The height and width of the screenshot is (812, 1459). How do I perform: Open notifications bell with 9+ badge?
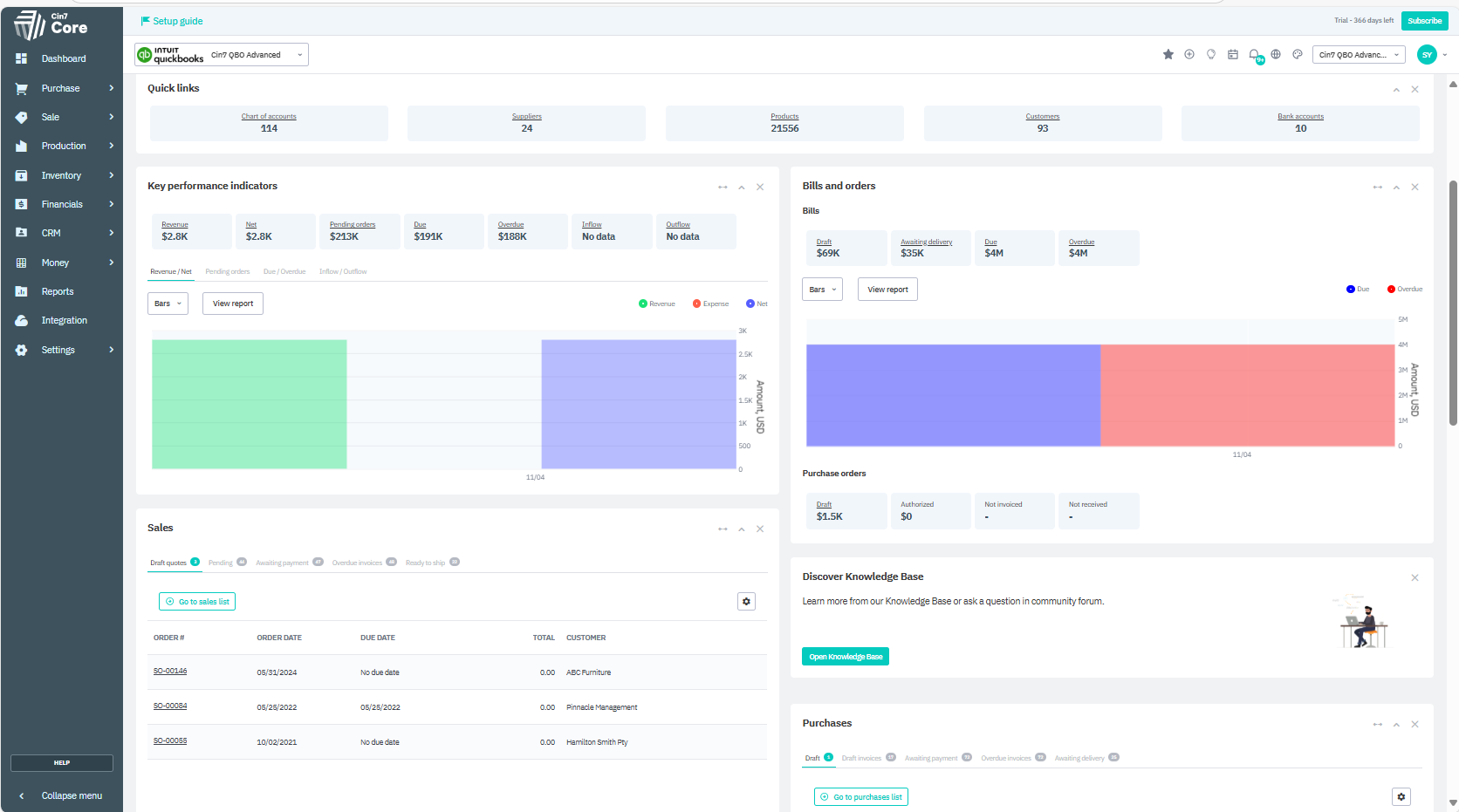tap(1256, 55)
